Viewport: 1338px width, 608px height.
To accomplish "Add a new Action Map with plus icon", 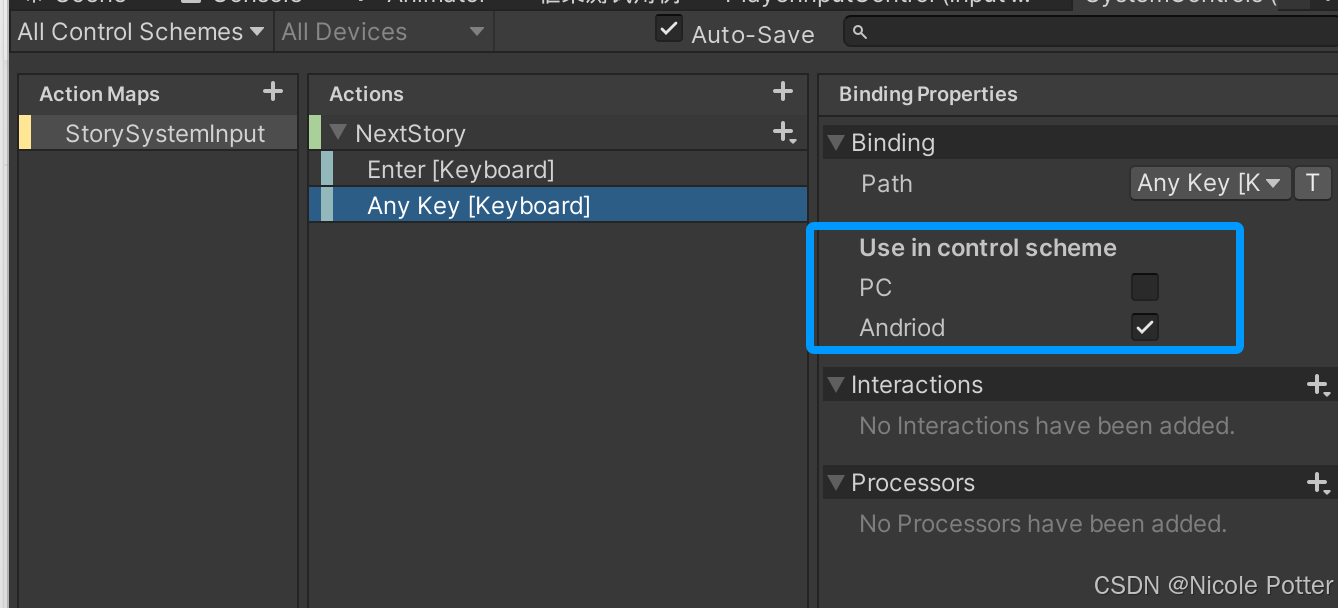I will 272,92.
